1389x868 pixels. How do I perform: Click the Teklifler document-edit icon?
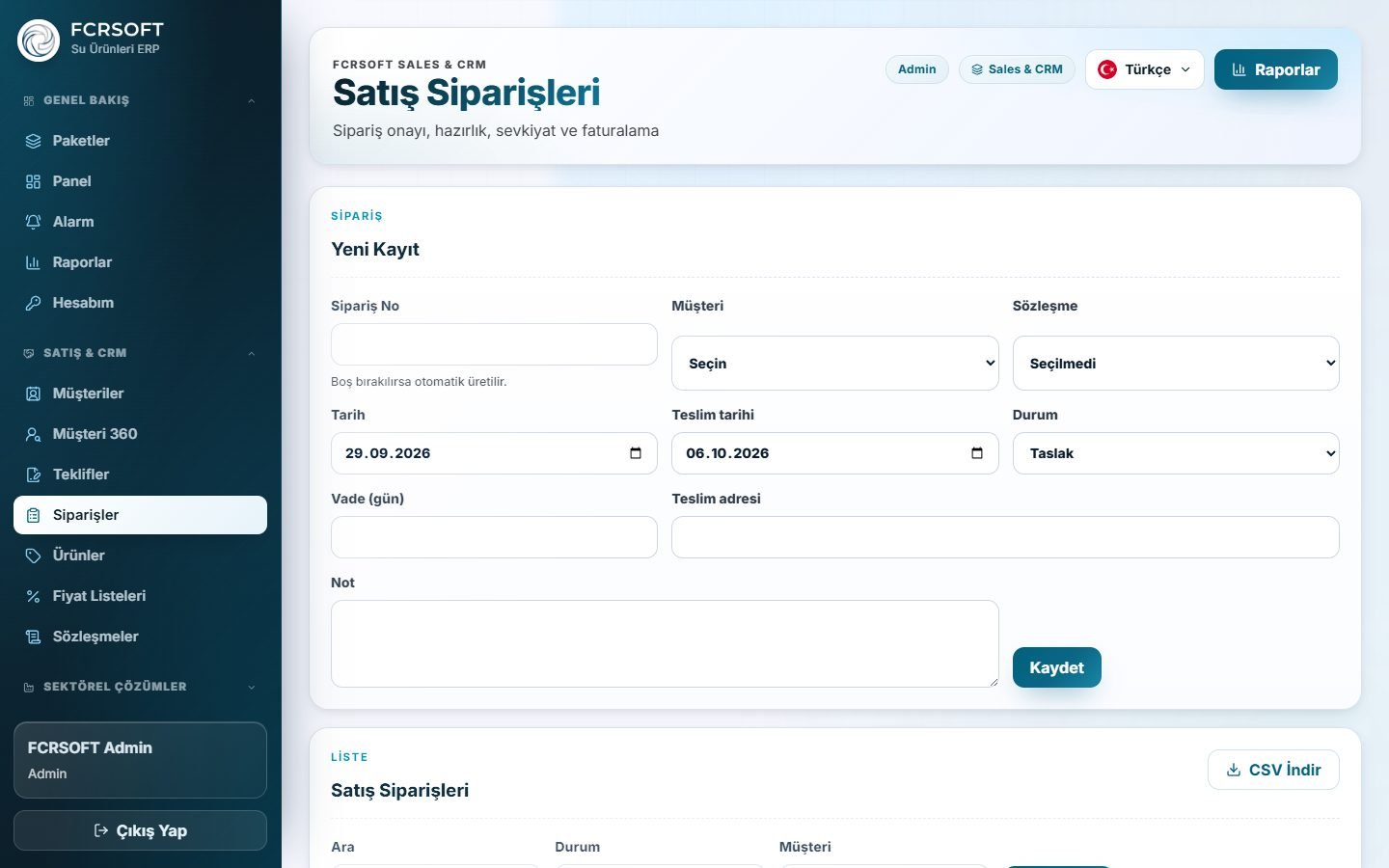[33, 475]
